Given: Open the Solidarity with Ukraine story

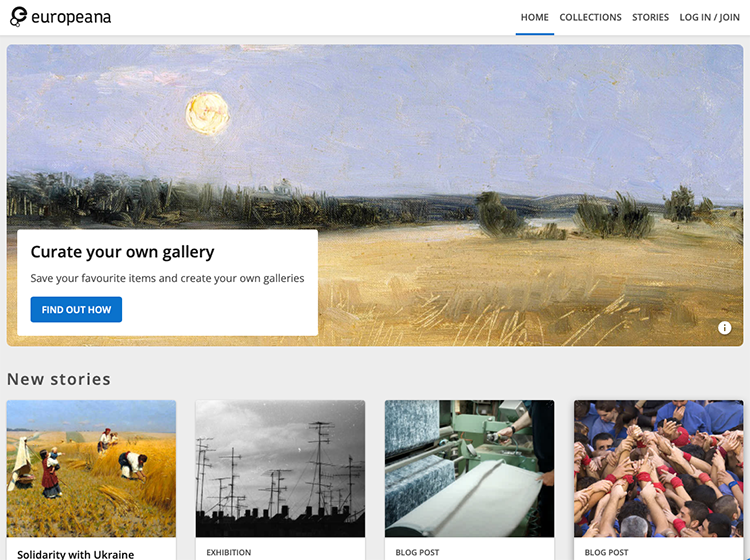Looking at the screenshot, I should tap(76, 554).
